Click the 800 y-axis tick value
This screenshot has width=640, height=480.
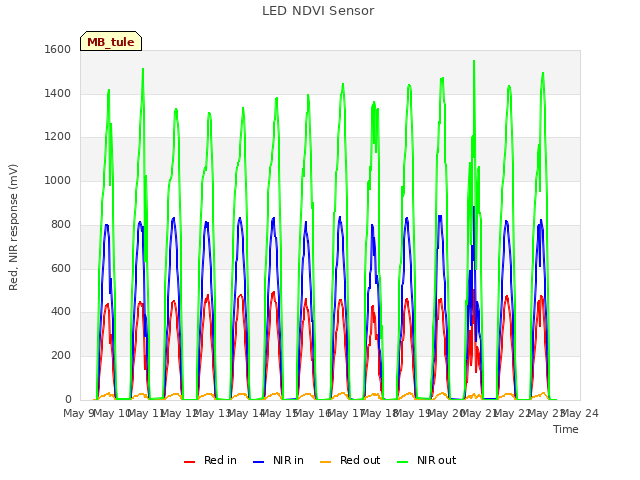[x=61, y=224]
